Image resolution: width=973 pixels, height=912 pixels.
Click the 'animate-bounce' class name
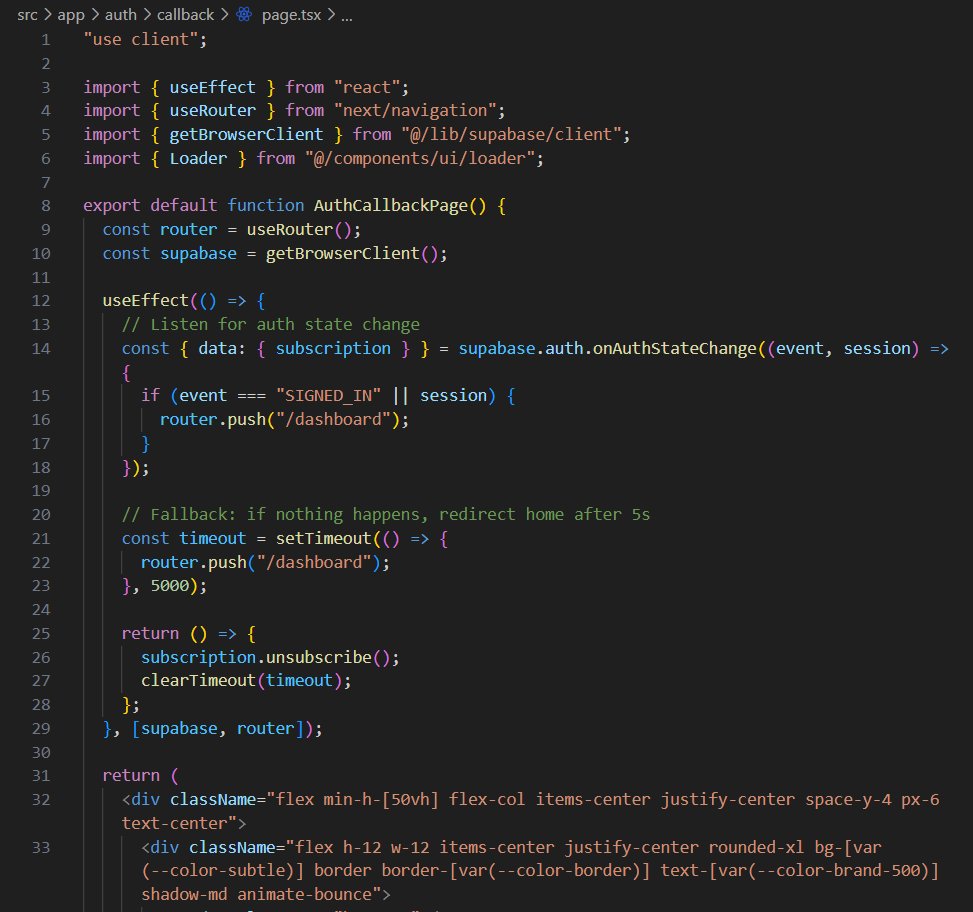tap(304, 895)
